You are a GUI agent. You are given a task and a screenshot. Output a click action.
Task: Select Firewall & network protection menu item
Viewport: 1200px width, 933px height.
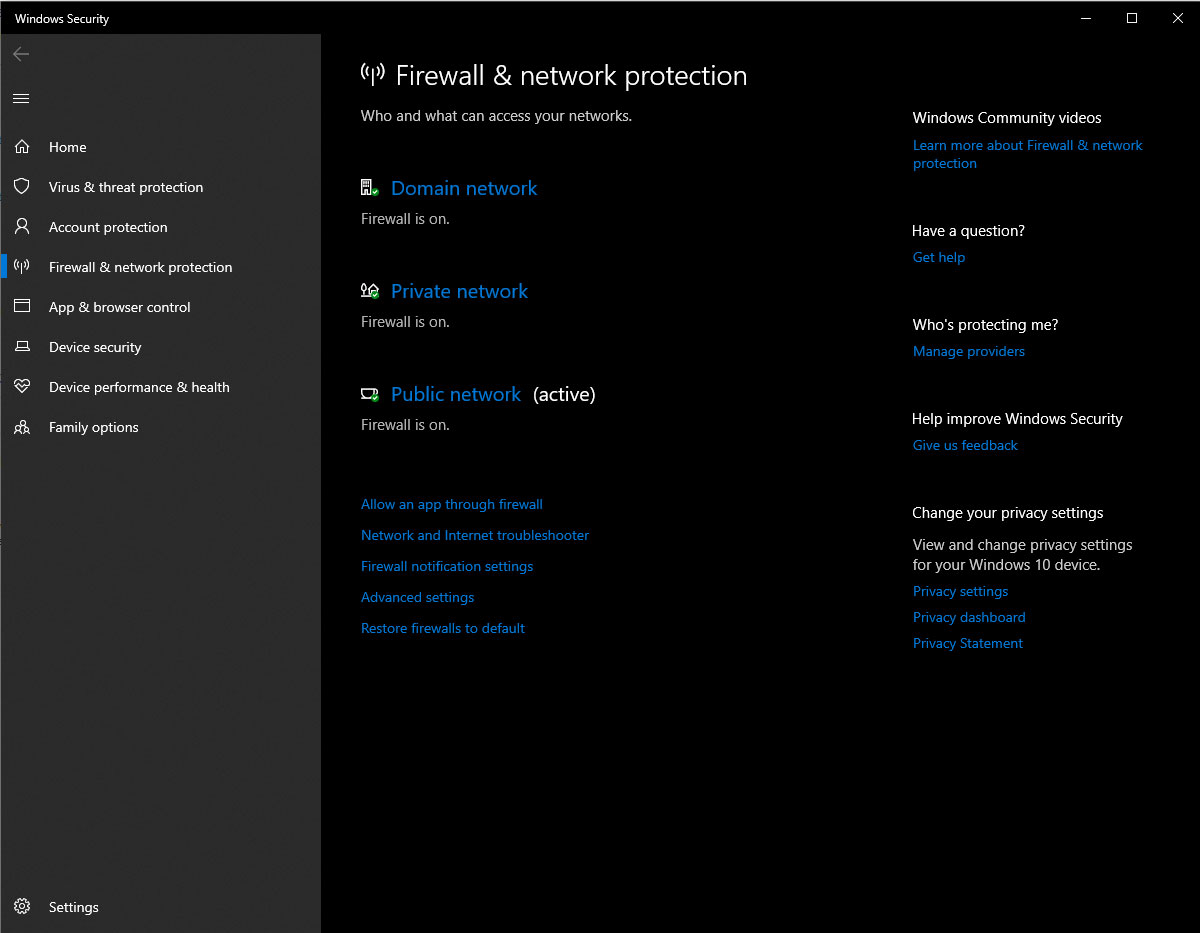click(140, 267)
